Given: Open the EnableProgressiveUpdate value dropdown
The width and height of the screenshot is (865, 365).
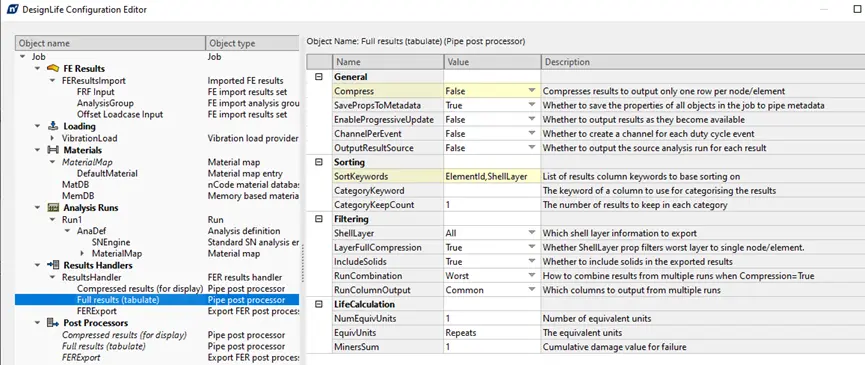Looking at the screenshot, I should point(532,120).
